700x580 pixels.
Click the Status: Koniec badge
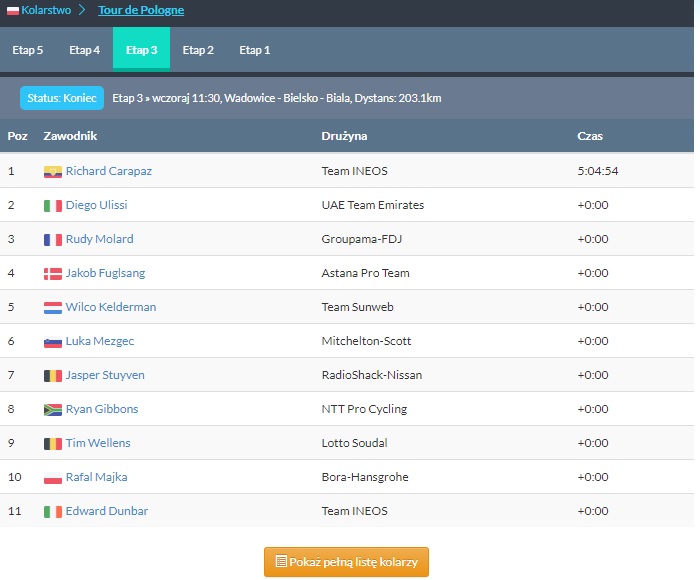click(x=62, y=98)
